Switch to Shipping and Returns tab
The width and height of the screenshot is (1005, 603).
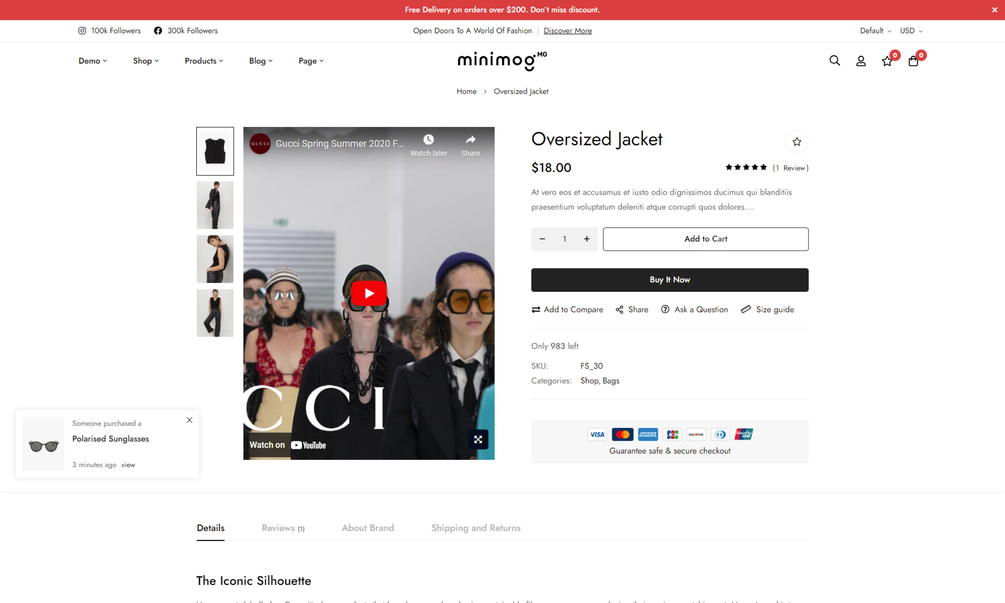click(476, 528)
